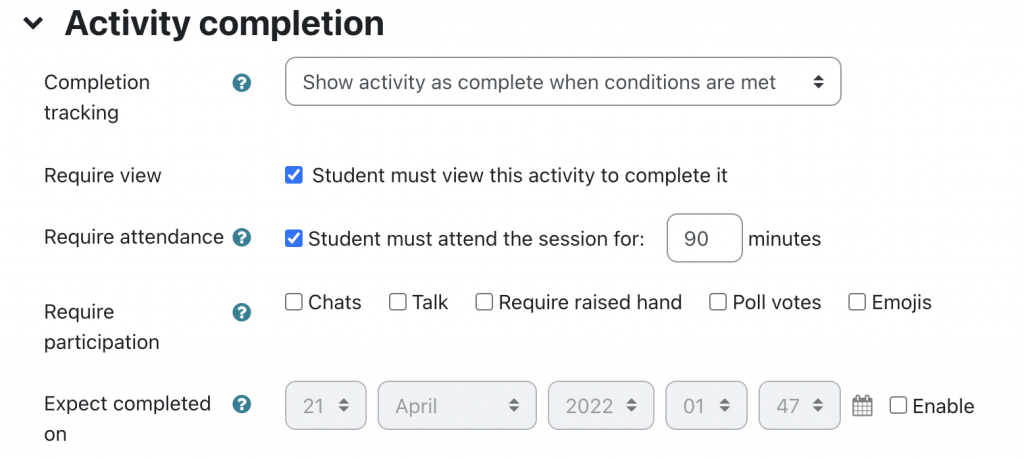Image resolution: width=1024 pixels, height=459 pixels.
Task: Enable the Chats participation checkbox
Action: 294,302
